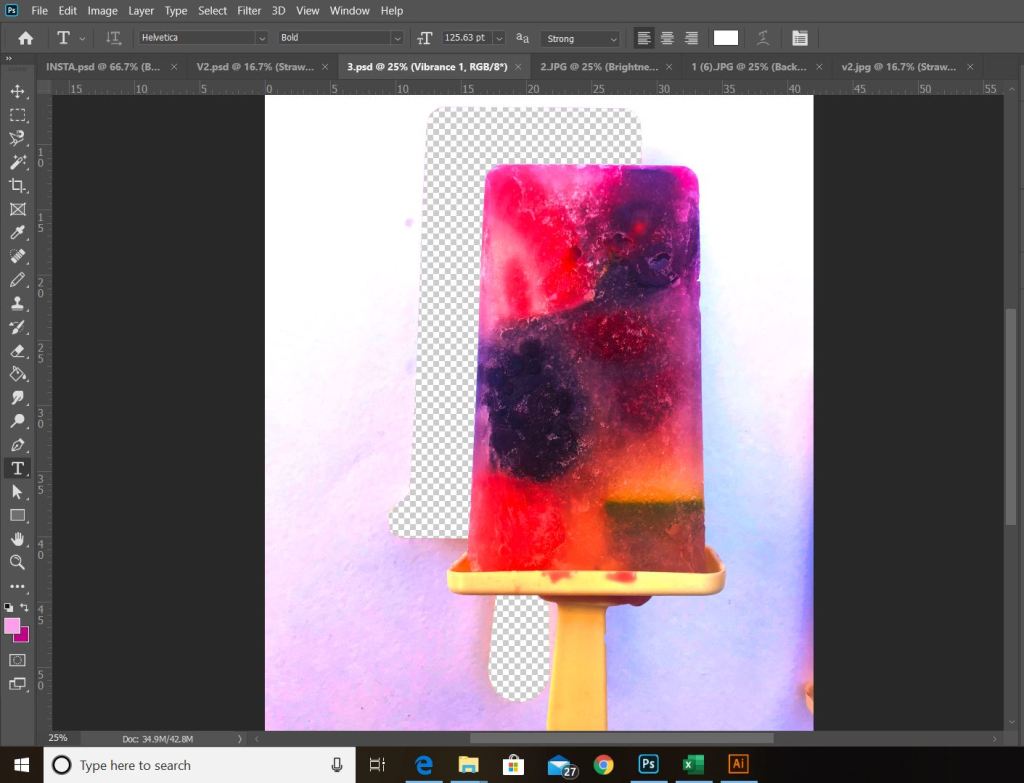Viewport: 1024px width, 783px height.
Task: Switch to the Hand tool
Action: (17, 539)
